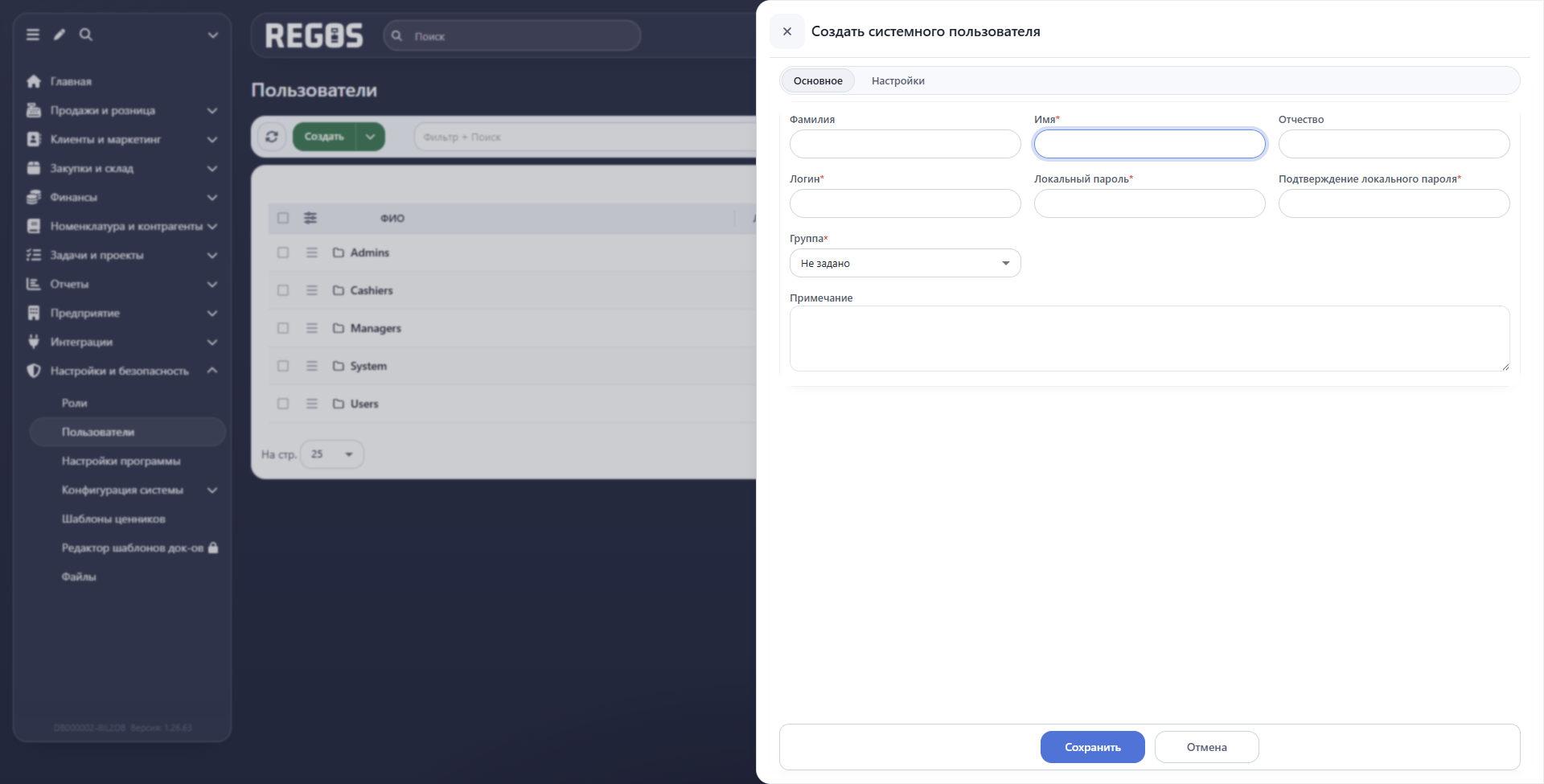
Task: Click the Продажи и розница icon
Action: click(x=34, y=110)
